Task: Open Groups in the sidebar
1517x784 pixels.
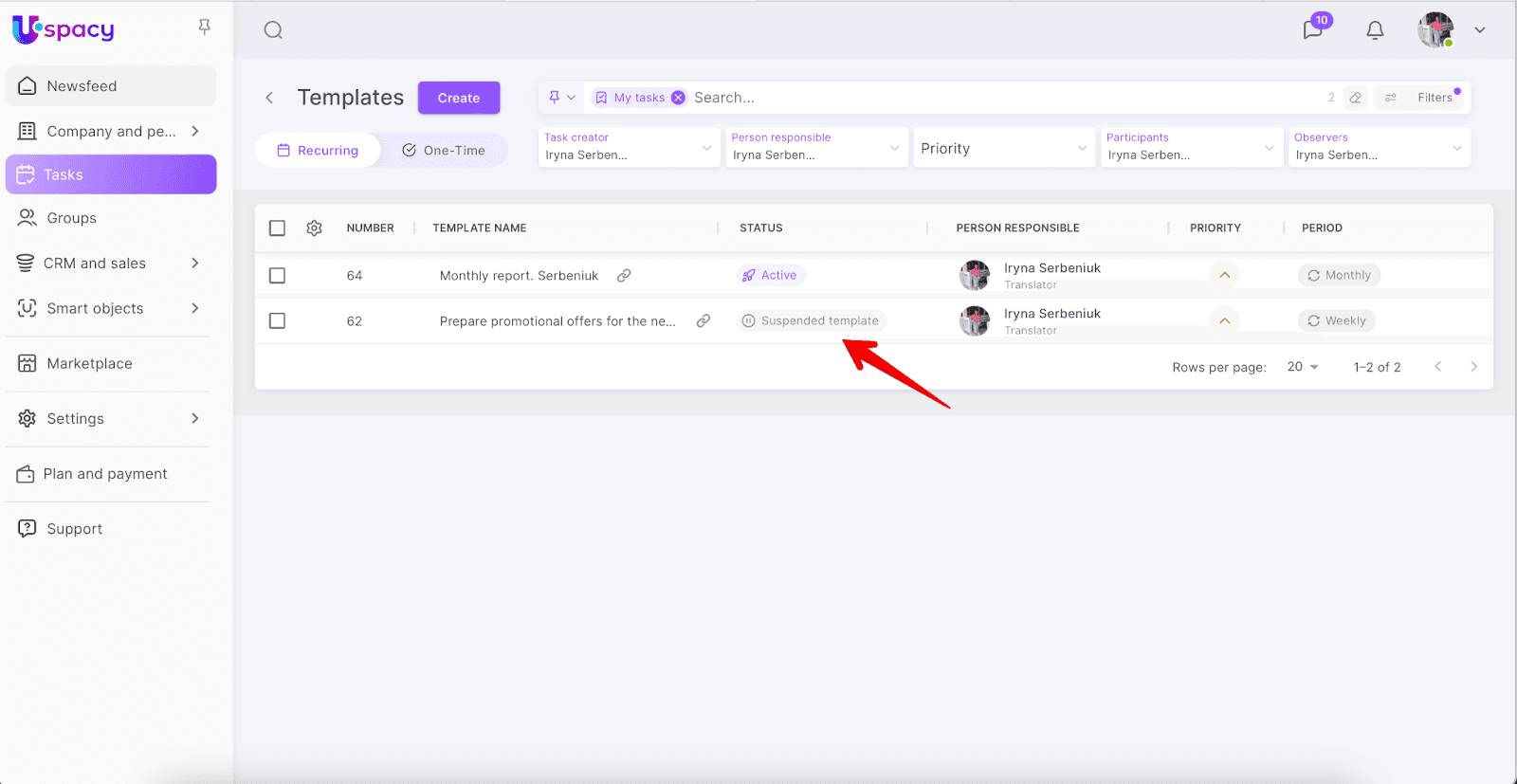Action: click(x=111, y=218)
